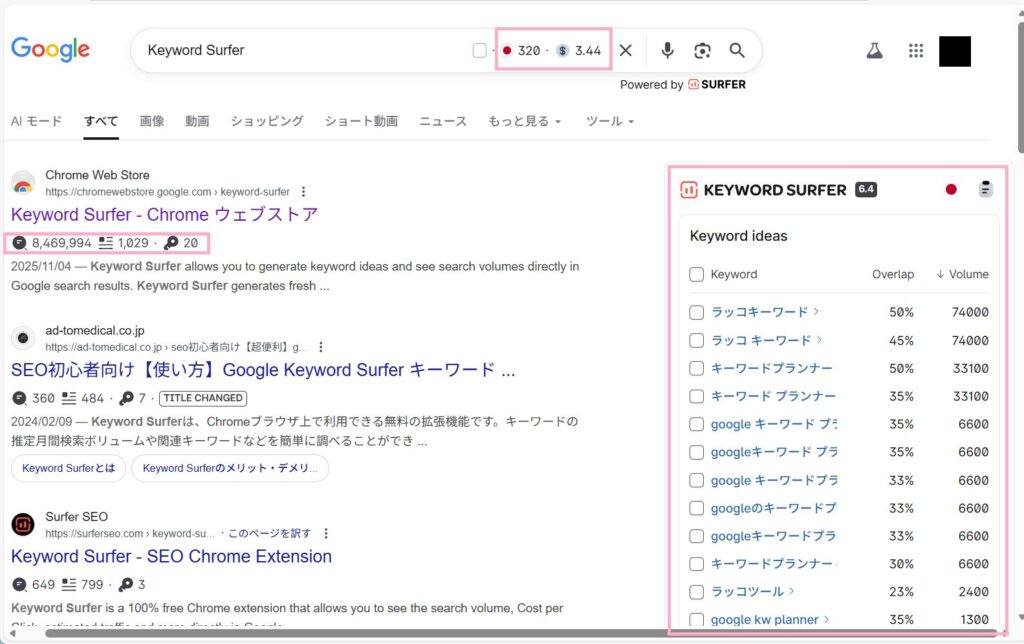This screenshot has height=644, width=1024.
Task: Open Search Labs flask icon
Action: 874,51
